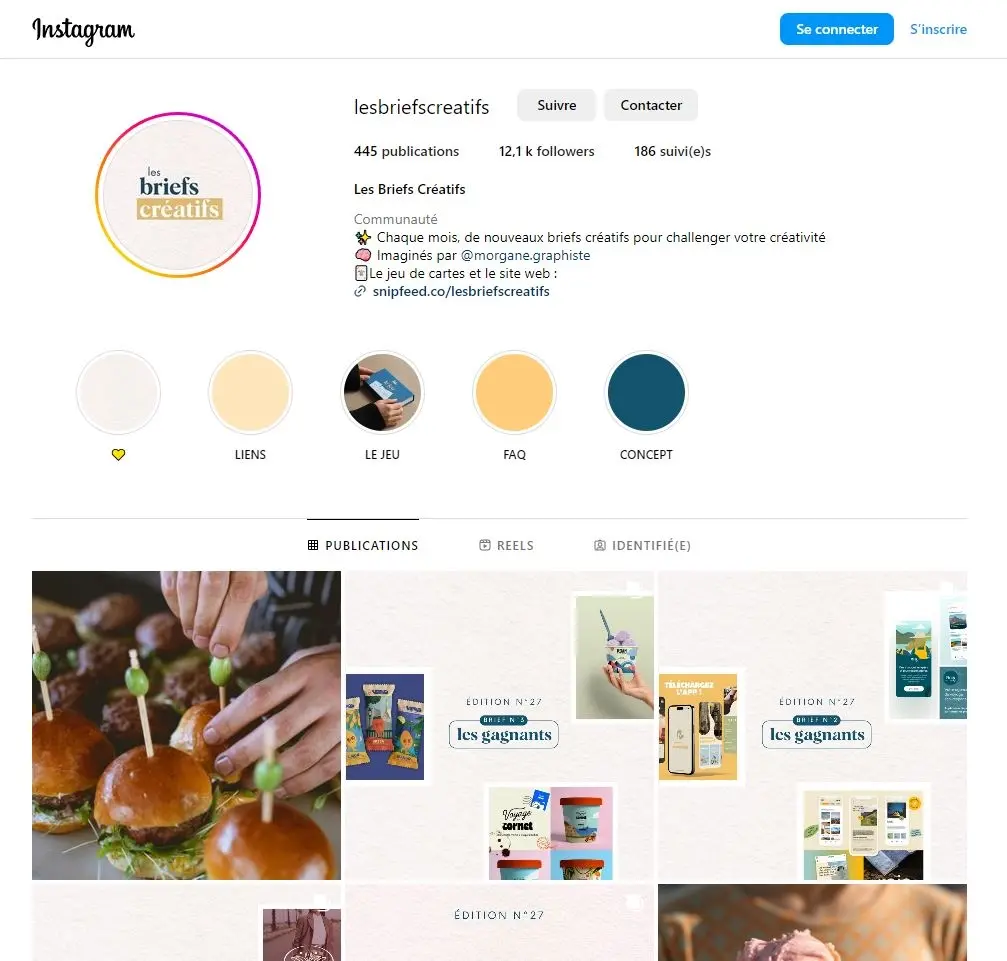Open the mini burgers post thumbnail
Viewport: 1007px width, 961px height.
coord(186,725)
